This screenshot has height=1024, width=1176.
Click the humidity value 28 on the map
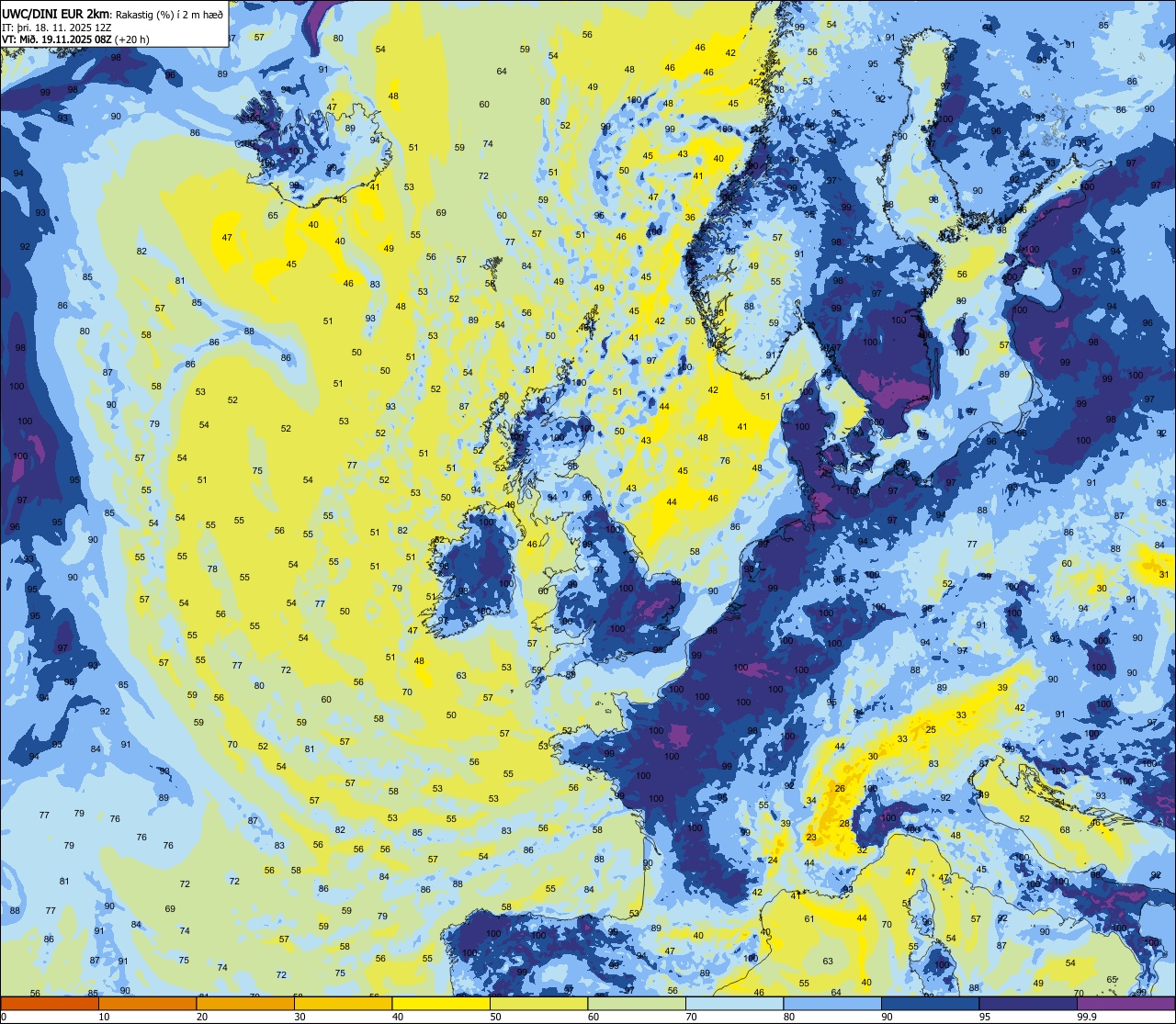(x=844, y=824)
